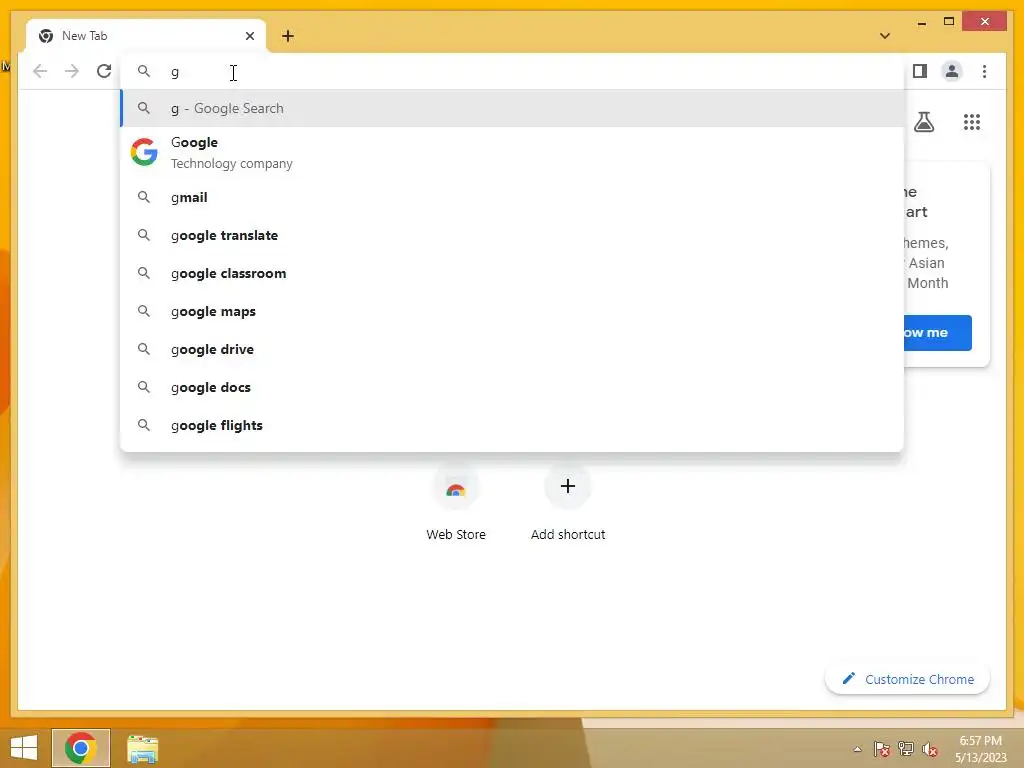
Task: Click the colorful Google G logo
Action: tap(144, 152)
